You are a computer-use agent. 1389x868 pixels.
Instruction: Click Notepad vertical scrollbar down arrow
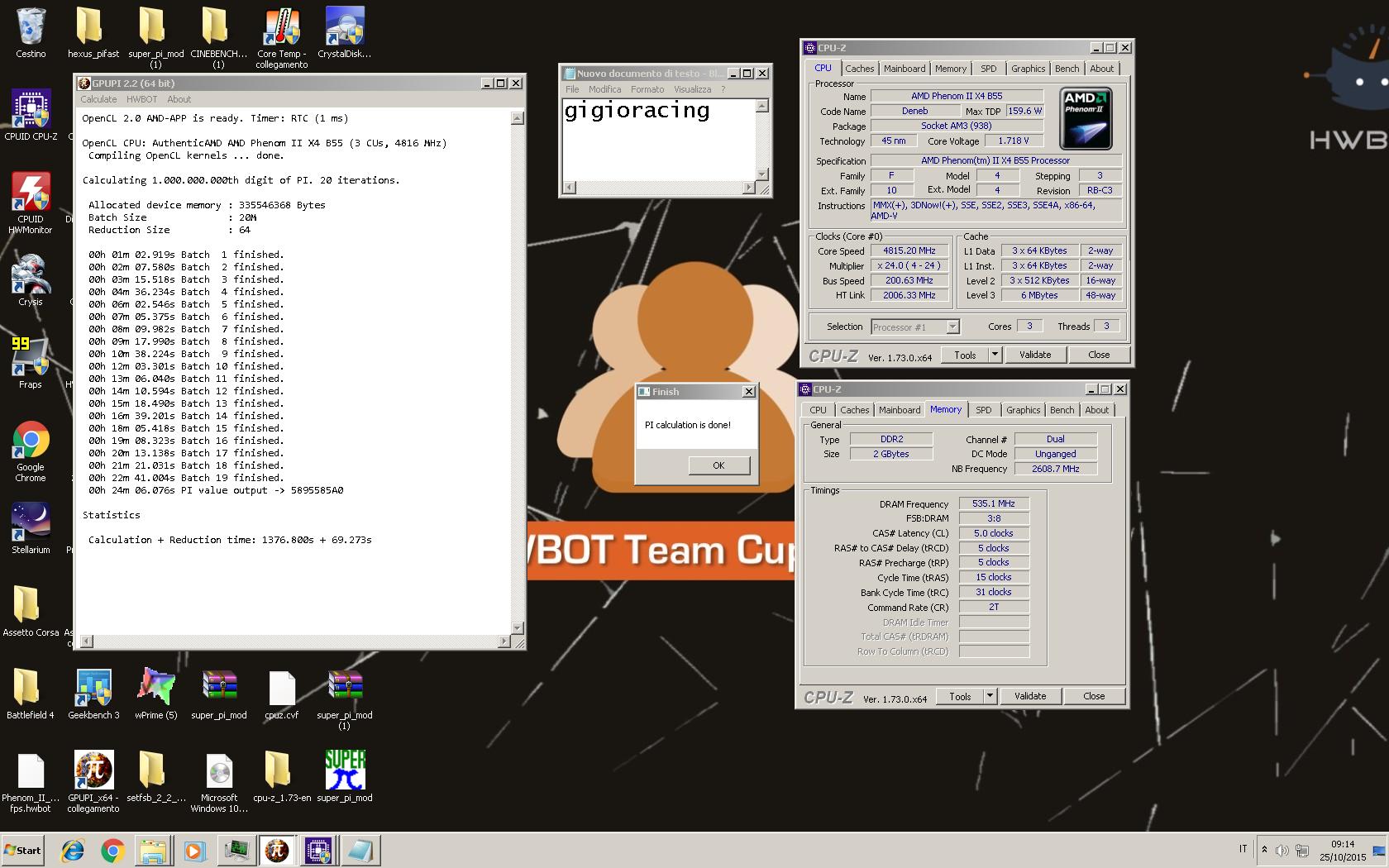[x=762, y=174]
